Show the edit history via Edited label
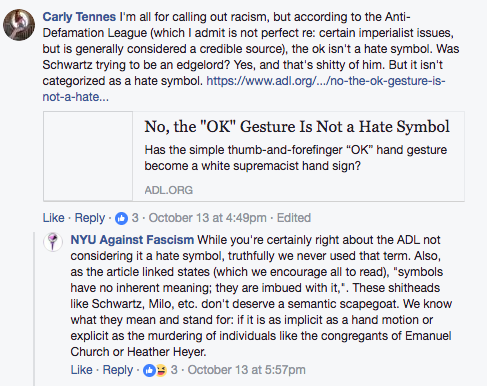This screenshot has height=386, width=487. click(x=294, y=218)
